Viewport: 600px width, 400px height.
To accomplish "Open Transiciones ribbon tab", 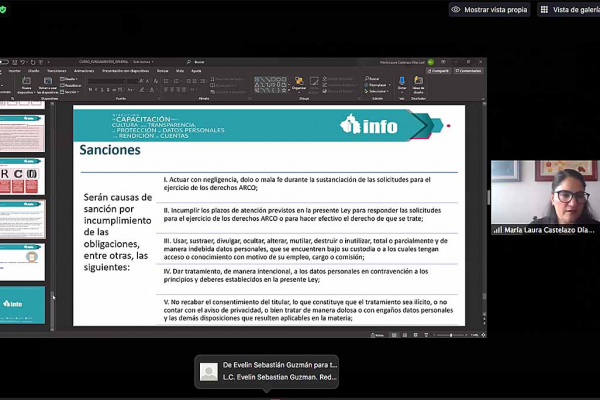I will (56, 71).
